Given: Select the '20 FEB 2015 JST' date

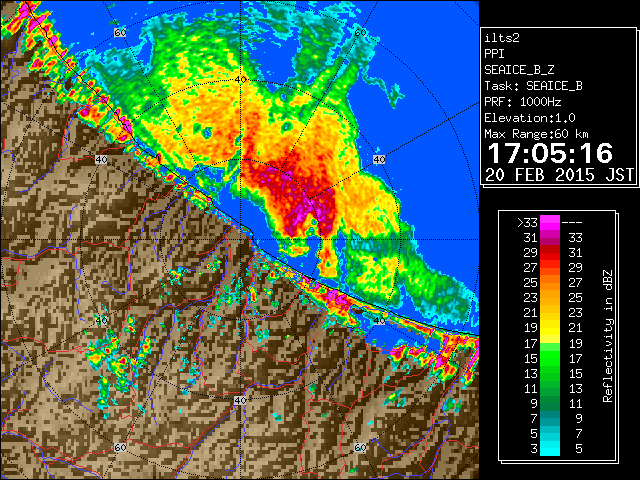Looking at the screenshot, I should (560, 175).
